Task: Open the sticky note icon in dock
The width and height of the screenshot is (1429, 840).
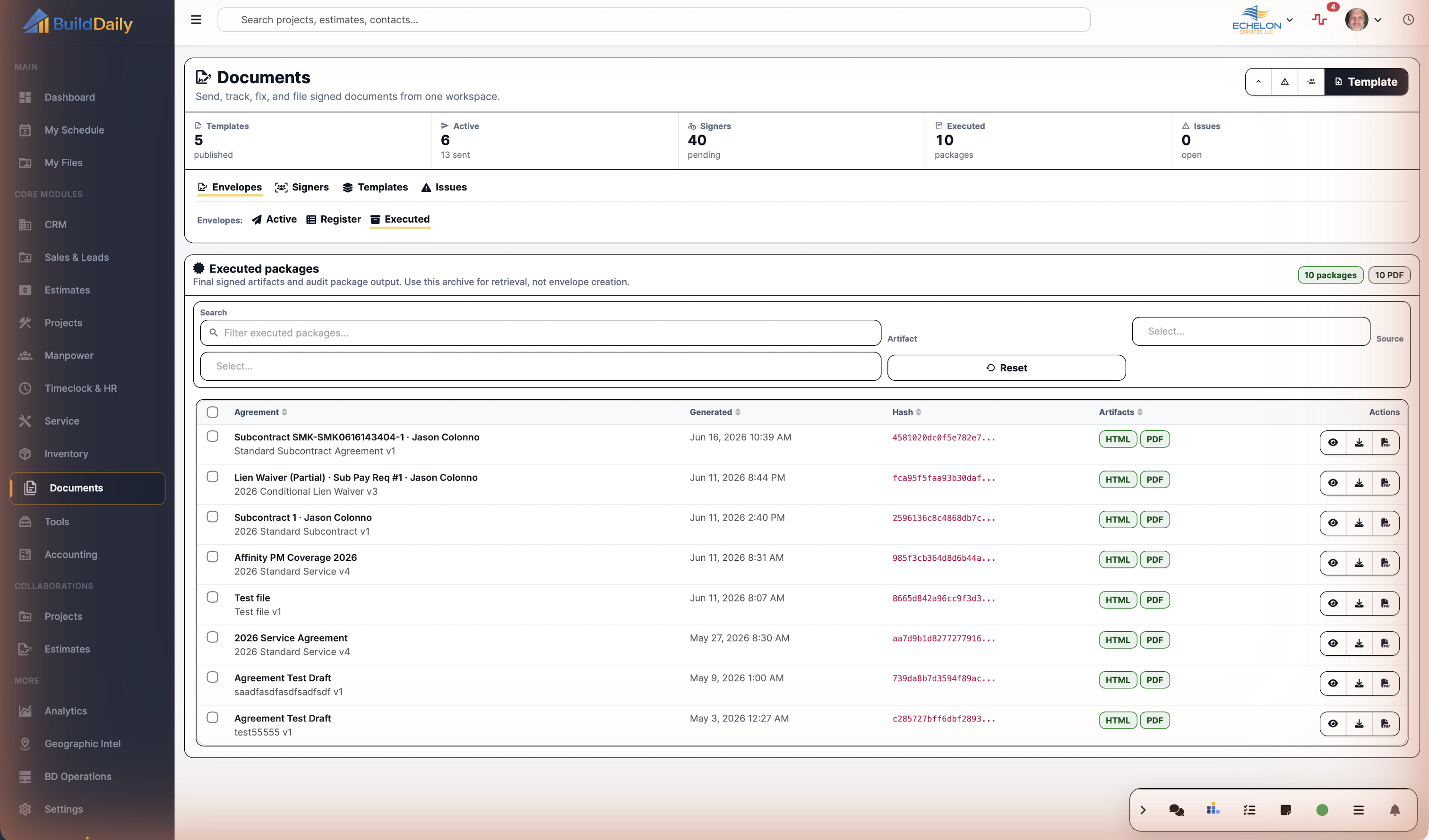Action: (1285, 810)
